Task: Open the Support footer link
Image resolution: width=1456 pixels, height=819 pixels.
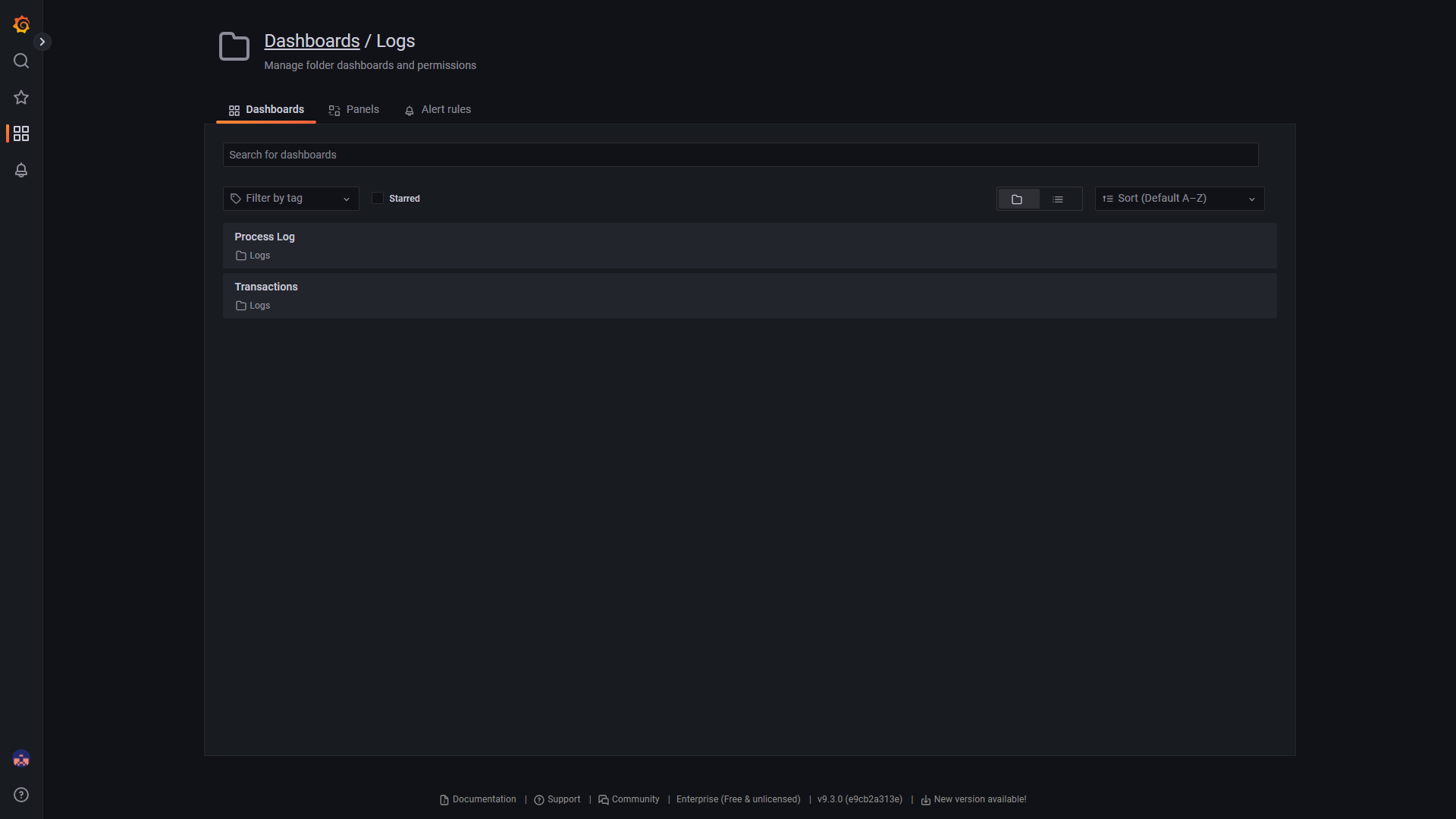Action: click(557, 800)
